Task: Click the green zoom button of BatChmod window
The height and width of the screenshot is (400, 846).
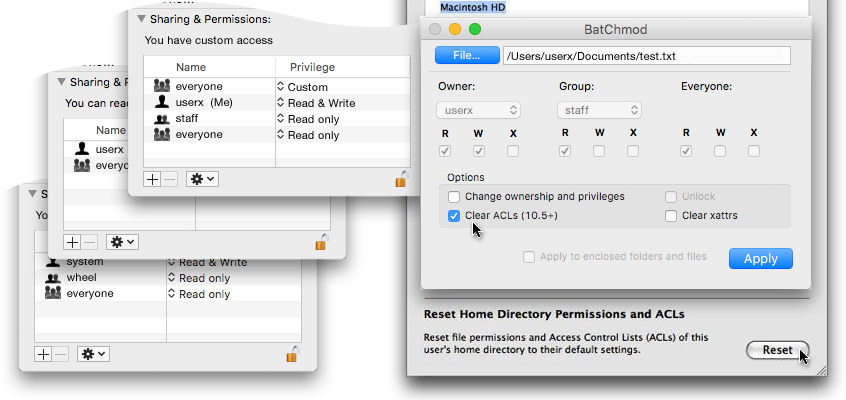Action: [475, 29]
